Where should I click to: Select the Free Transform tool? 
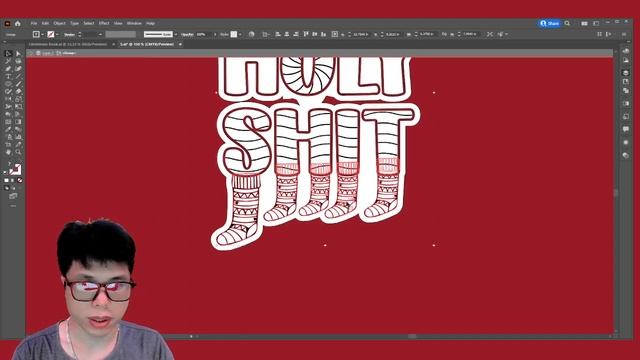[18, 107]
